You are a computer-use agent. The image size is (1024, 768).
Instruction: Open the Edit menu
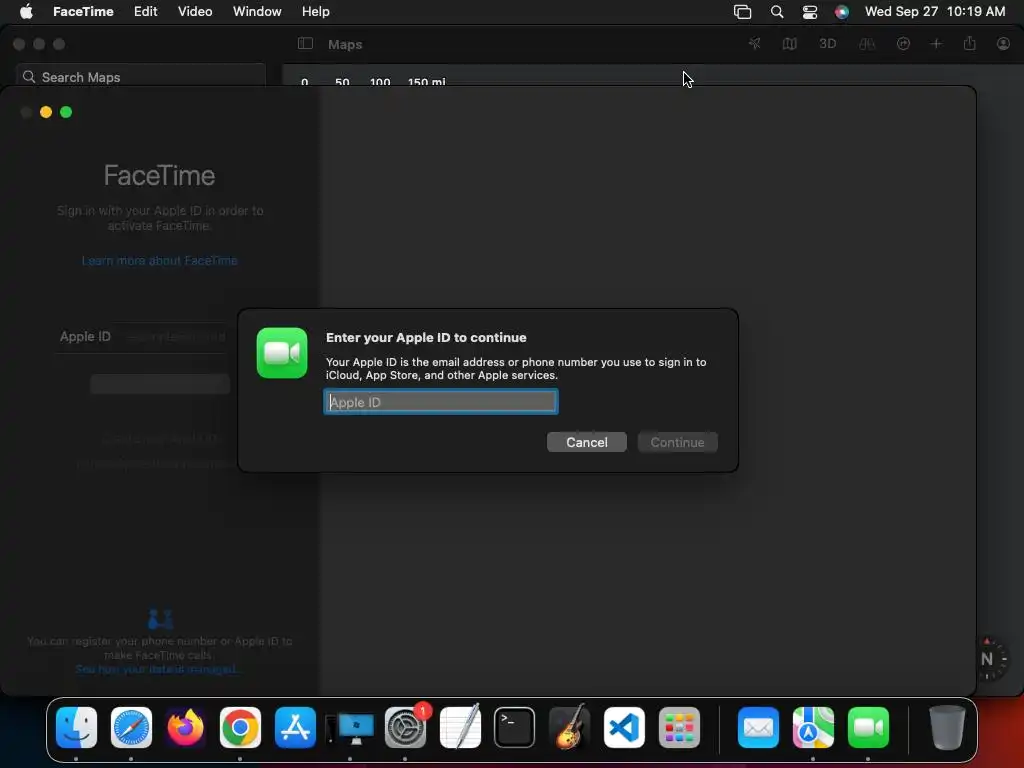coord(146,12)
